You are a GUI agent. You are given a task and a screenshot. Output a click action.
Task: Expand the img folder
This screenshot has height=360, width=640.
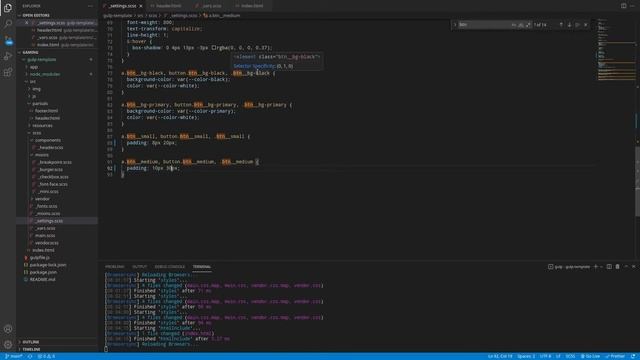click(36, 89)
